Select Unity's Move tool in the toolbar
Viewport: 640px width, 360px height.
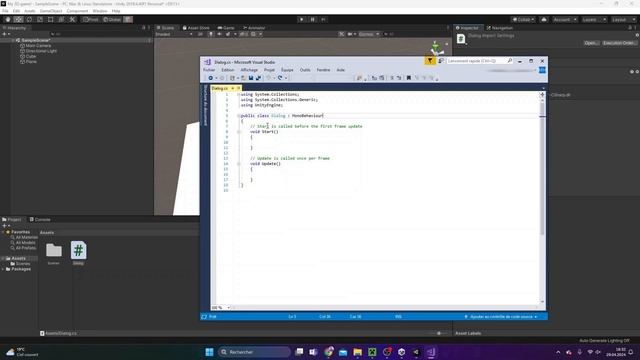(x=18, y=19)
